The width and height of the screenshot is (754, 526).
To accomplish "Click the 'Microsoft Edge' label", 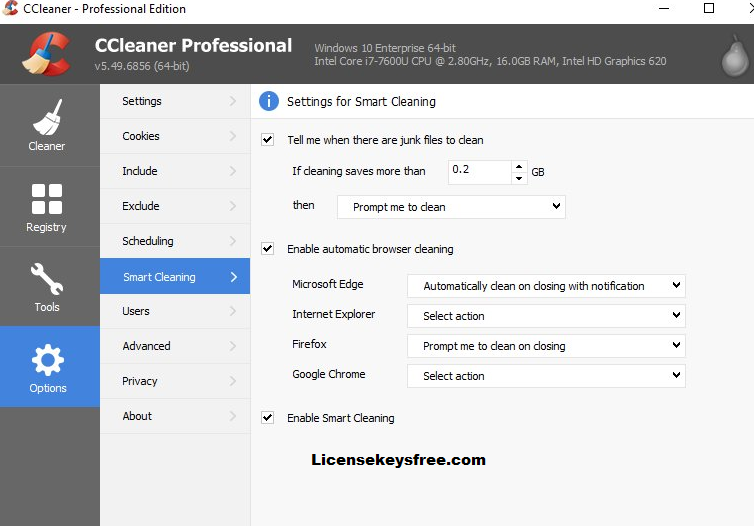I will coord(328,284).
